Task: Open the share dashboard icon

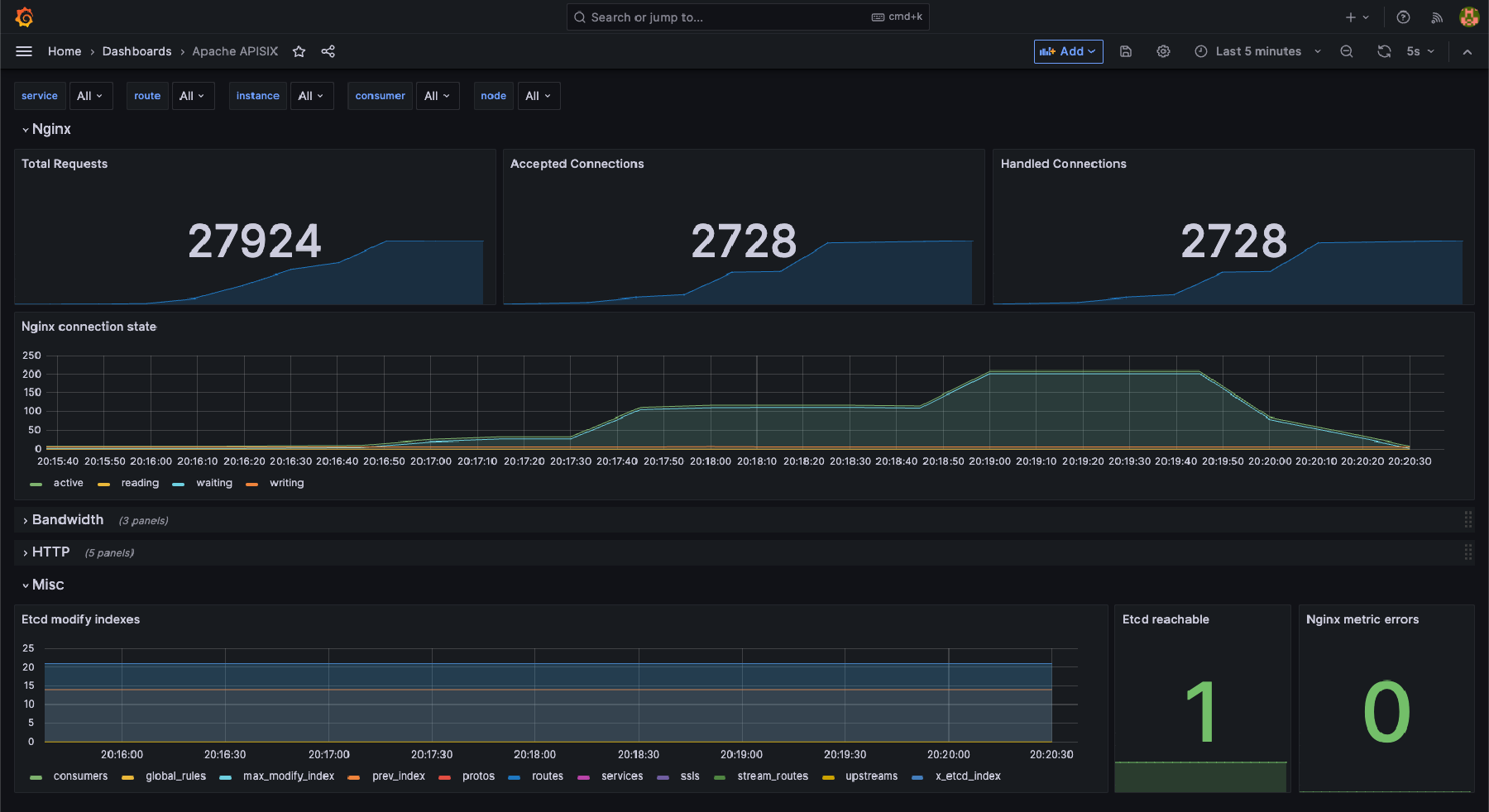Action: 328,51
